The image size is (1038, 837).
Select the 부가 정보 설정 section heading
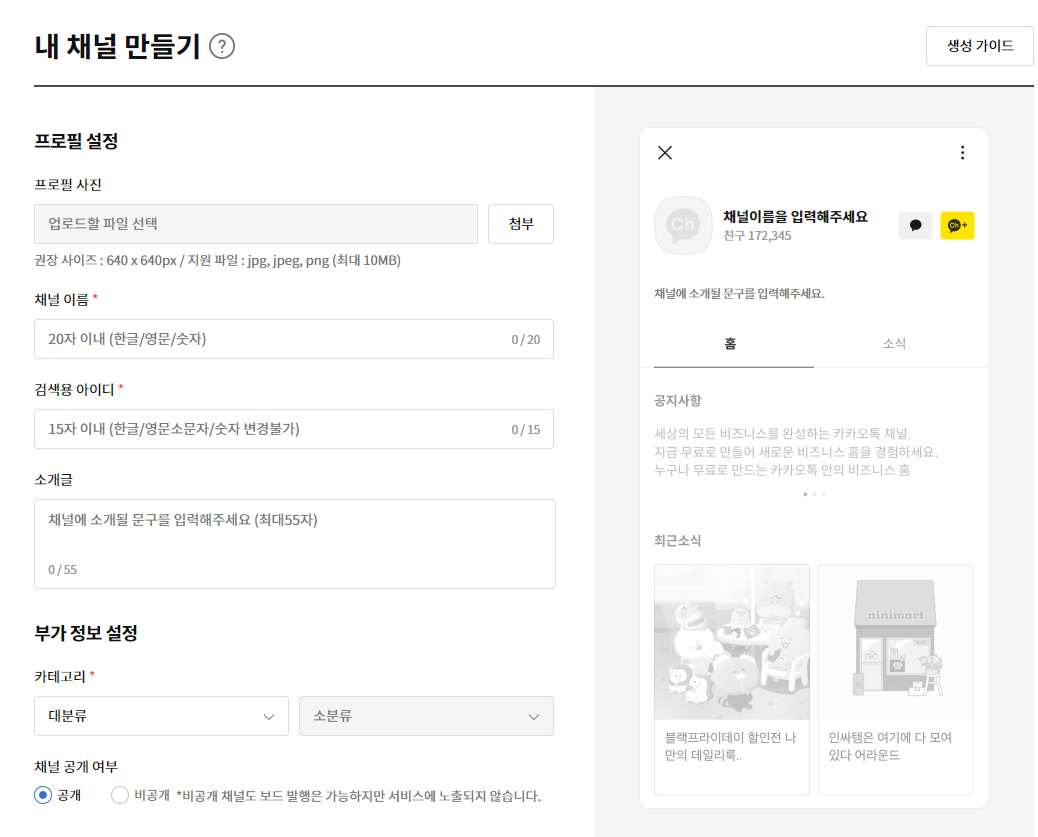point(86,633)
